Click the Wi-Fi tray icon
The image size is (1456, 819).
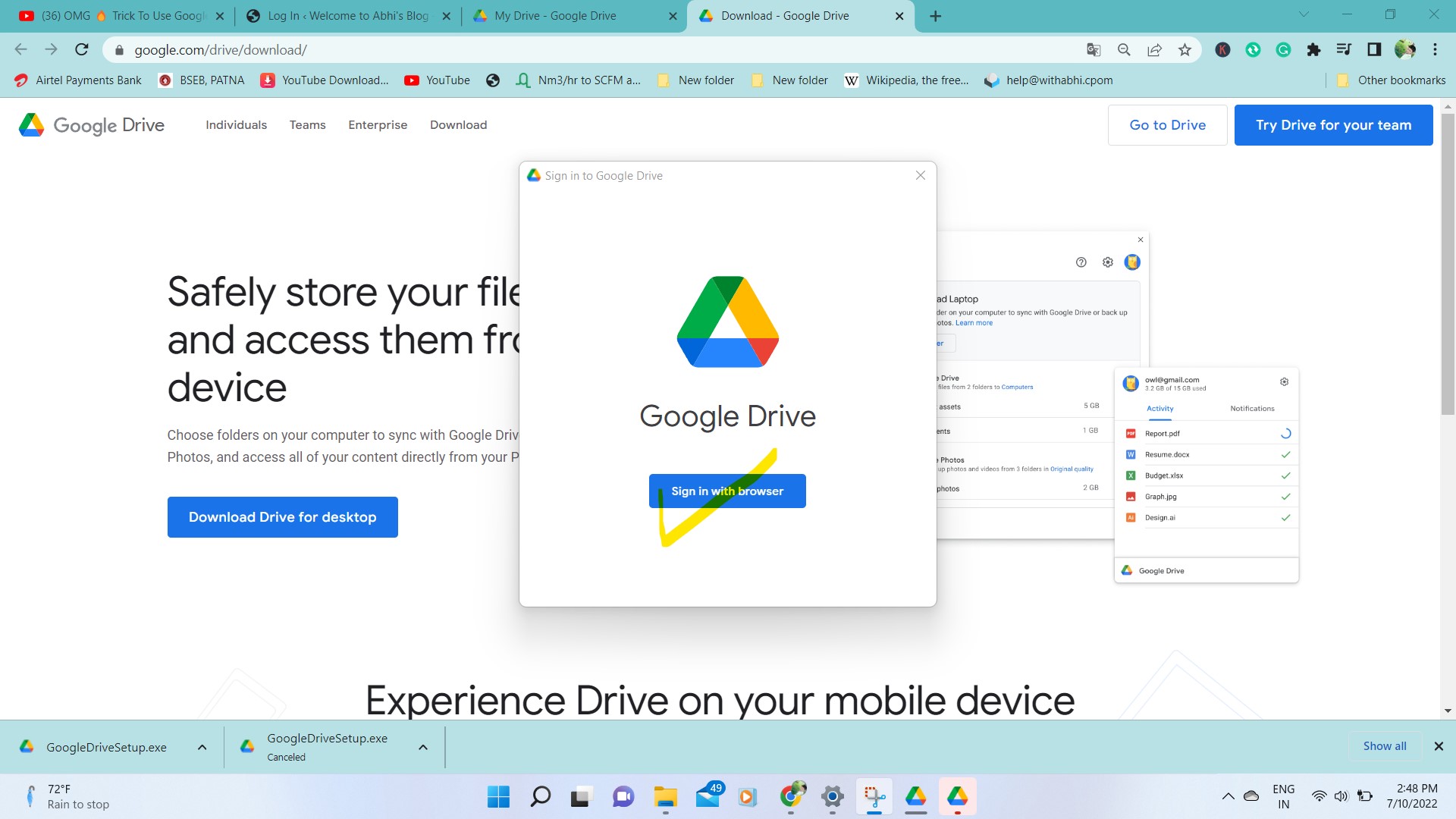[x=1319, y=796]
